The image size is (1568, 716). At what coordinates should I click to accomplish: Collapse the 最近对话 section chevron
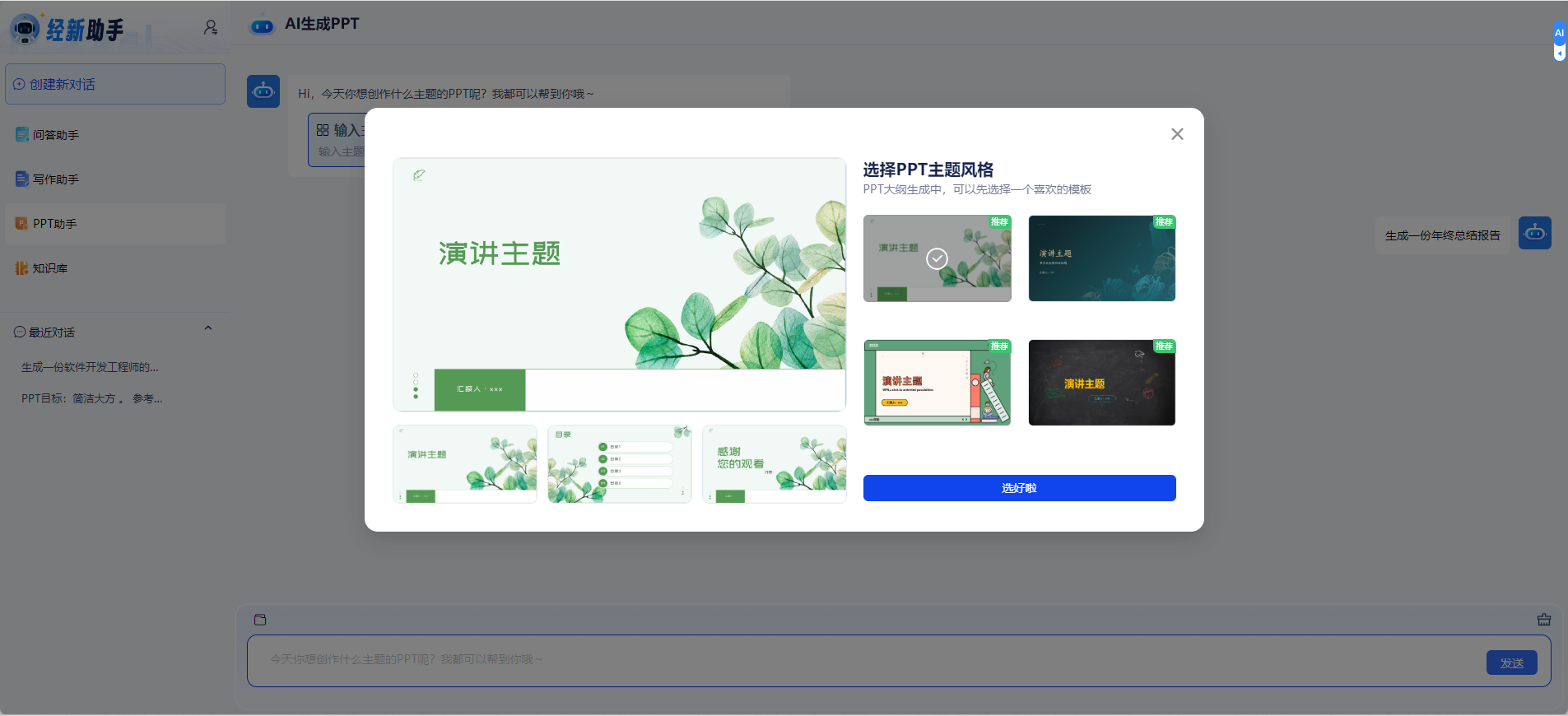click(208, 328)
